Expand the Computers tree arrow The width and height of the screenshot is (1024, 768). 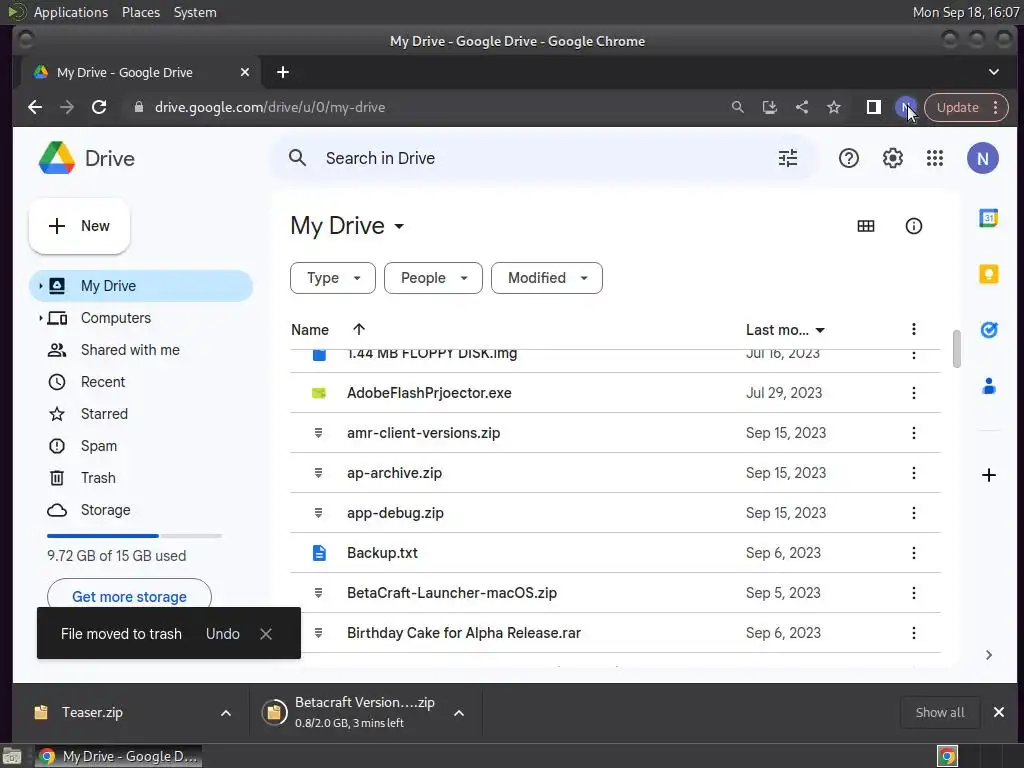(41, 318)
